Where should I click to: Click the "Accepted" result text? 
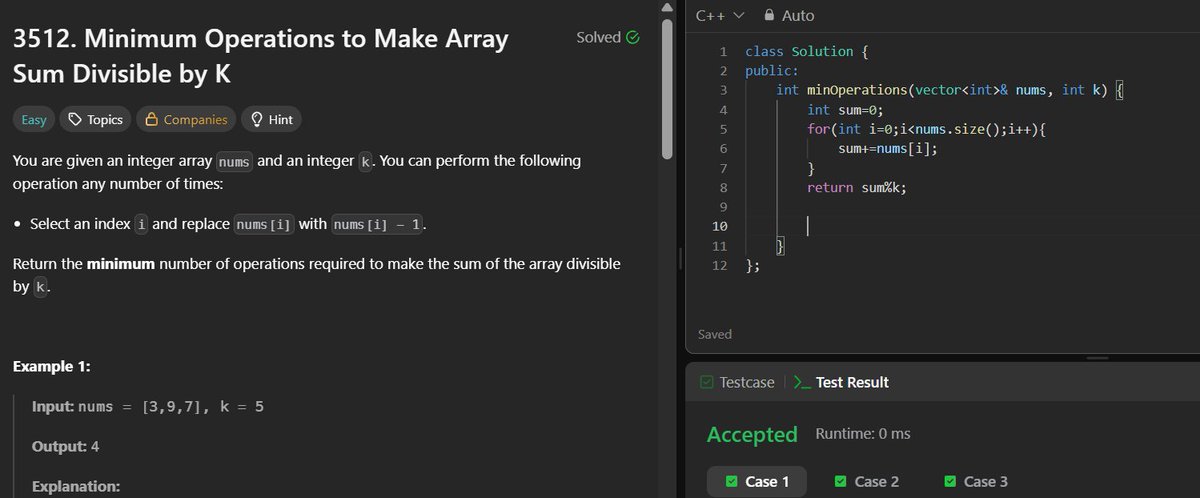pyautogui.click(x=752, y=434)
